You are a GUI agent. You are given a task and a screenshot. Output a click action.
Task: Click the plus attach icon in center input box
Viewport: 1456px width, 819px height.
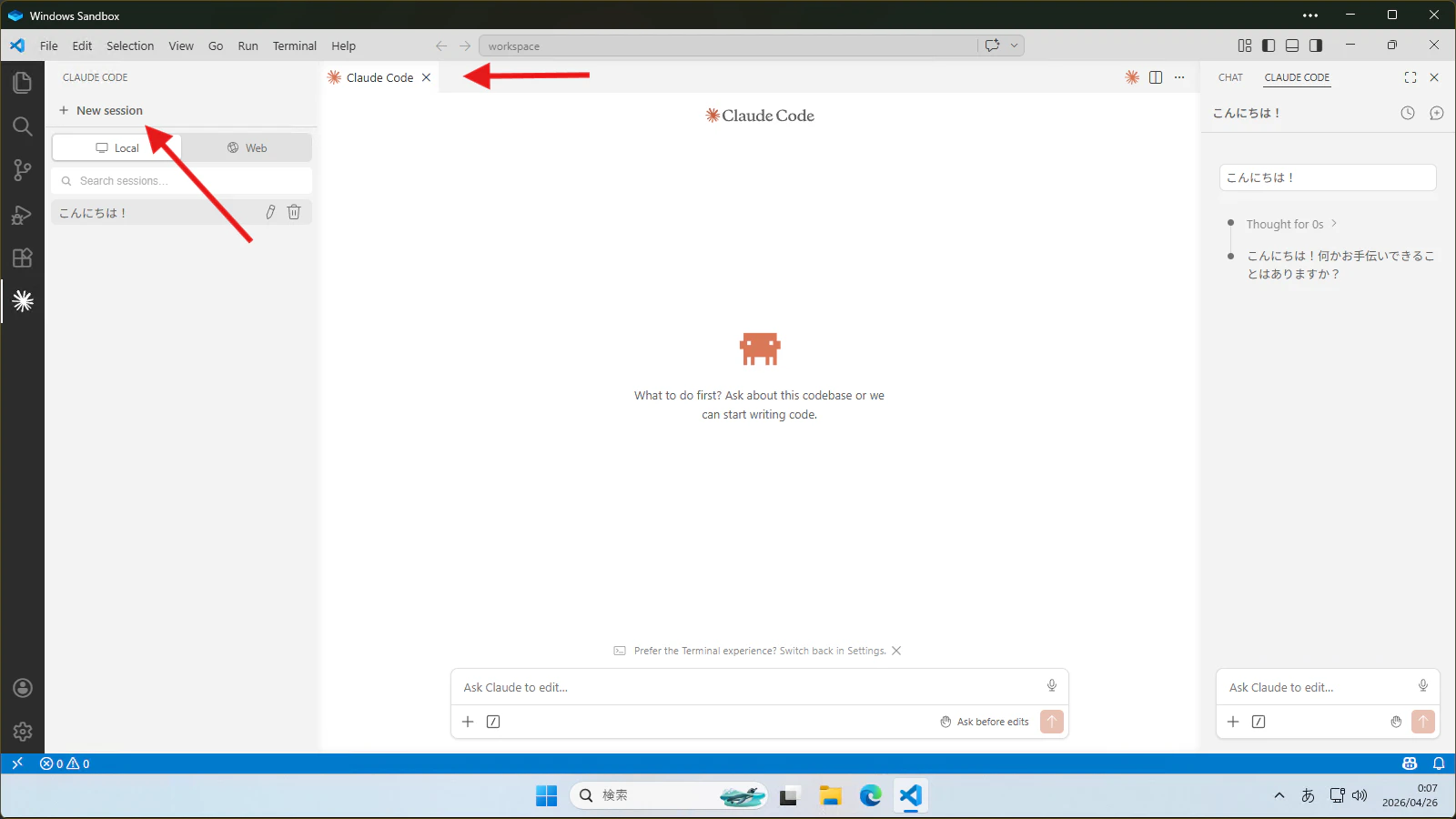click(468, 722)
